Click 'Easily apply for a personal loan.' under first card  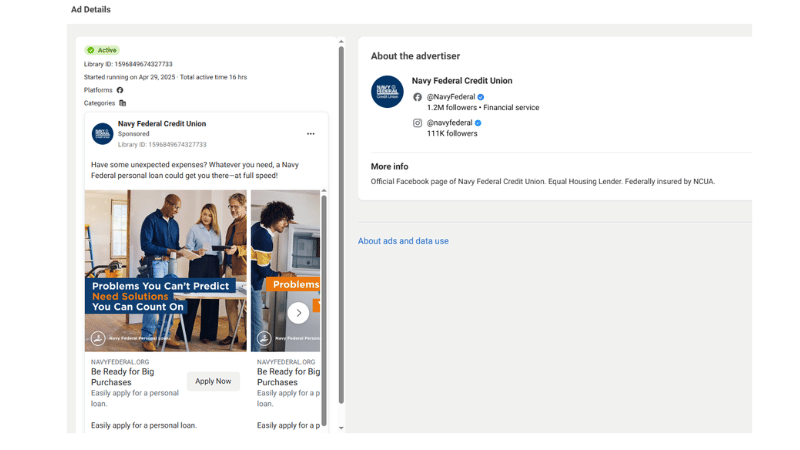(x=144, y=426)
